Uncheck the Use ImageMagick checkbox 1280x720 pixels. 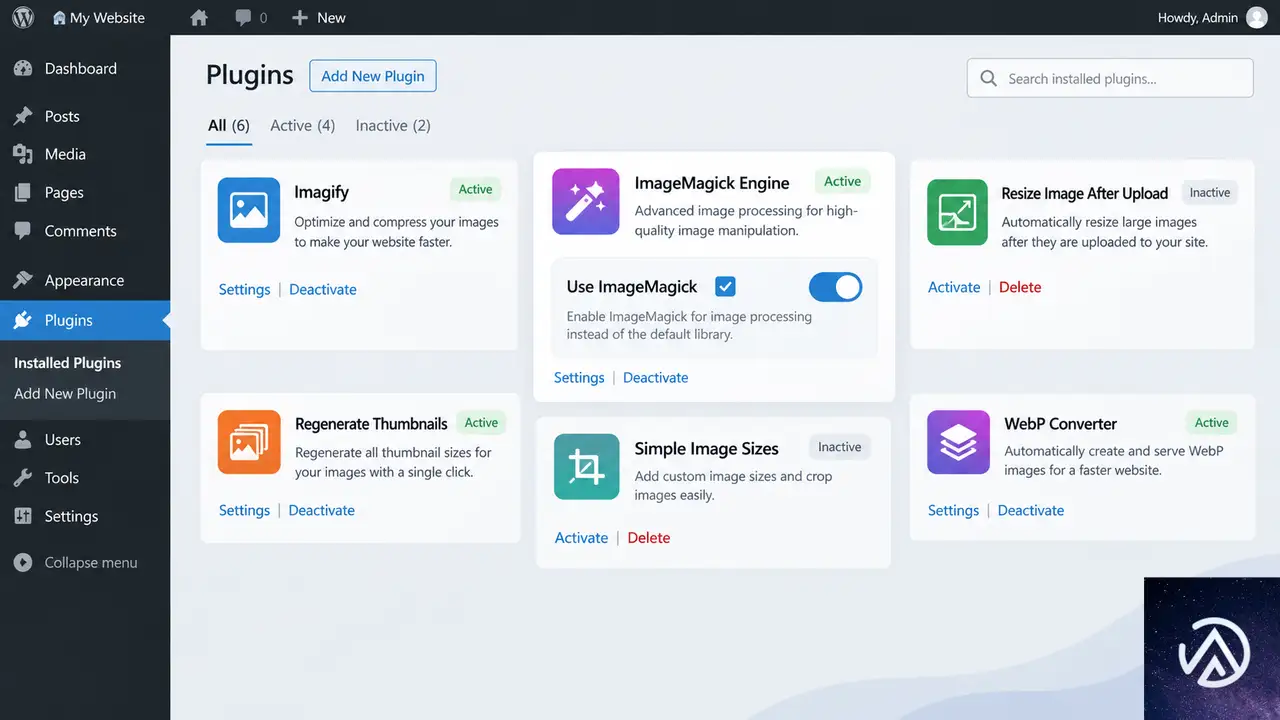point(726,287)
